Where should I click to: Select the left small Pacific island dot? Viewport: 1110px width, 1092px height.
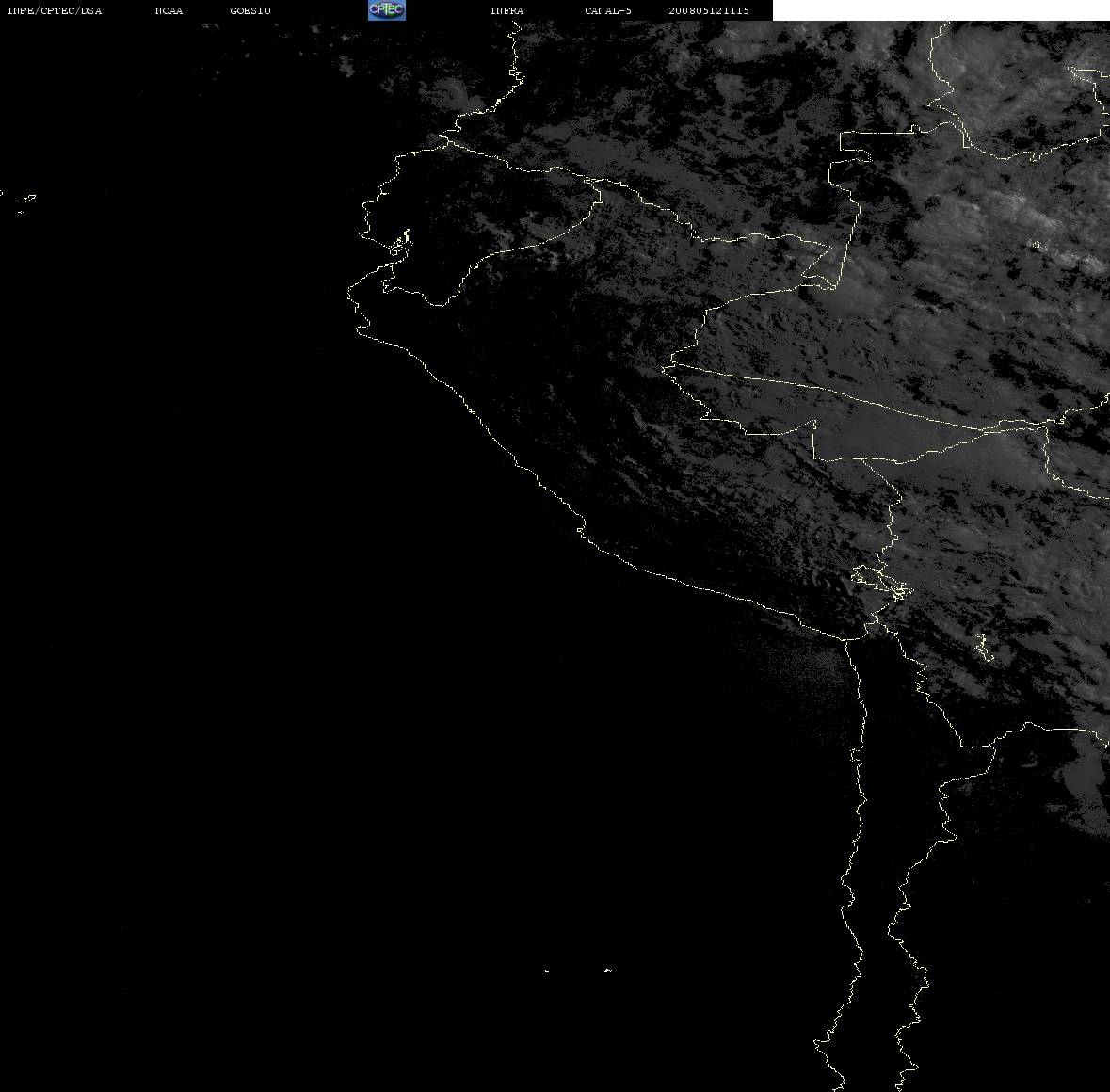point(547,971)
